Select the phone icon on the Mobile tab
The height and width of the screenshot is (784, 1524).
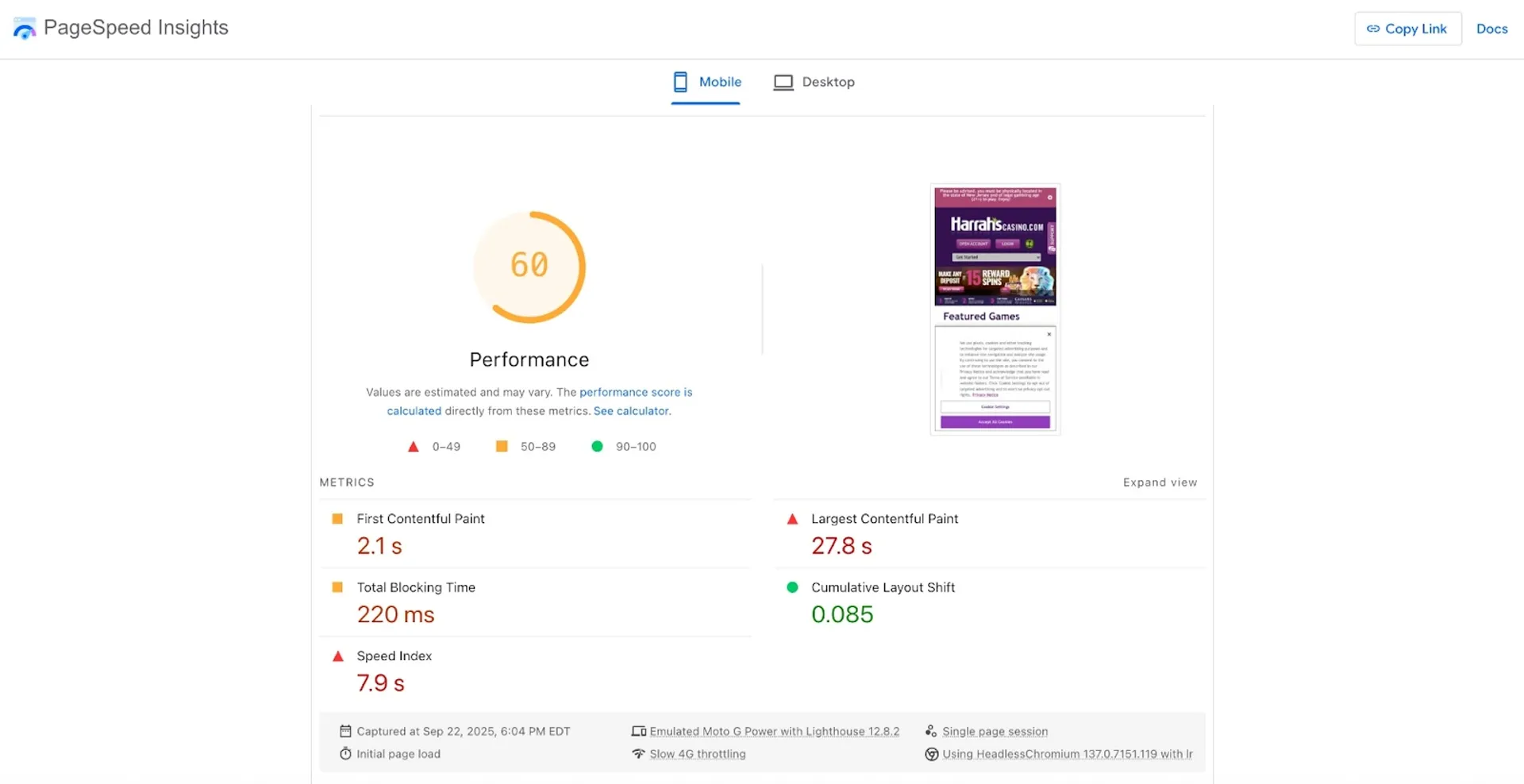pos(679,82)
